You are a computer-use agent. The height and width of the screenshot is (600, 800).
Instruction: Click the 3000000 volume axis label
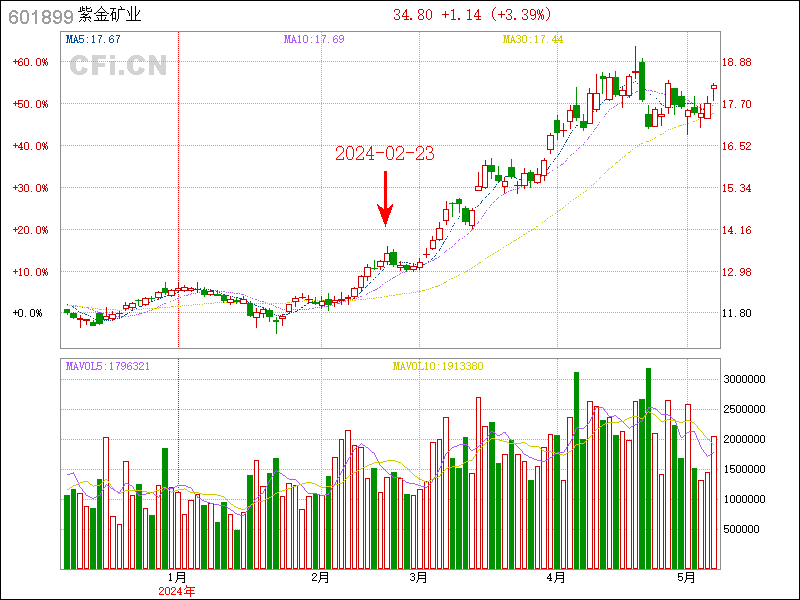[x=744, y=379]
